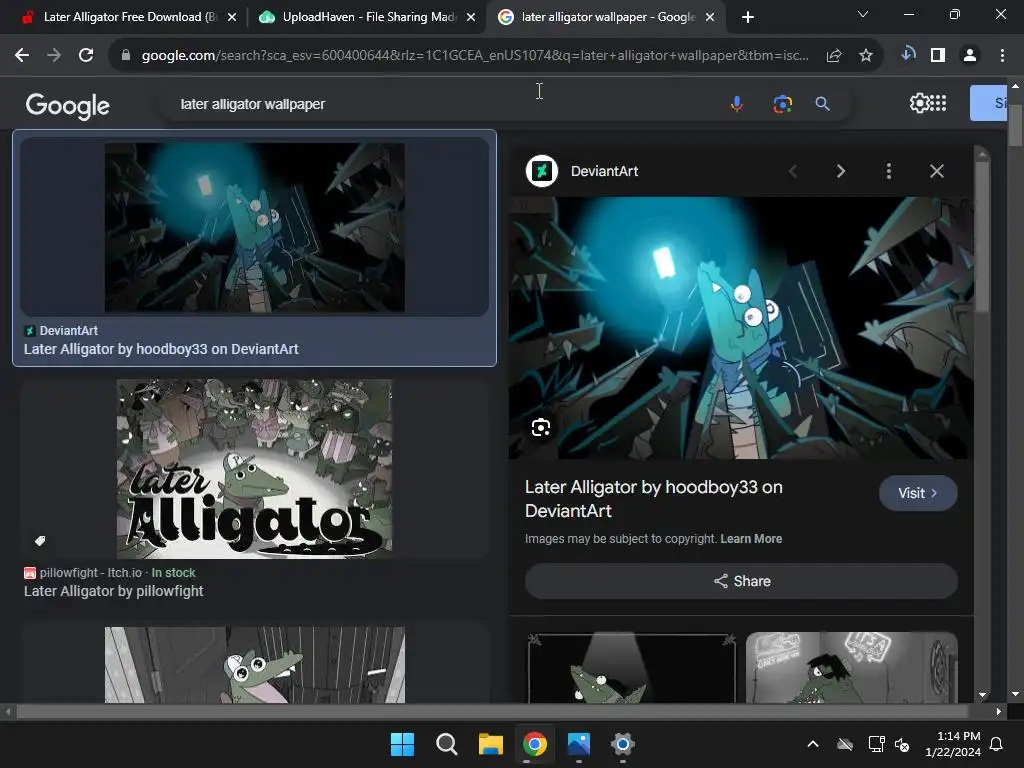This screenshot has height=768, width=1024.
Task: Open the Windows Start menu
Action: [402, 744]
